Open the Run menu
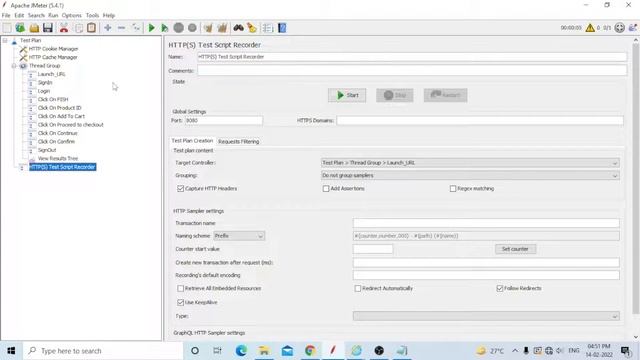This screenshot has height=360, width=640. pyautogui.click(x=53, y=15)
